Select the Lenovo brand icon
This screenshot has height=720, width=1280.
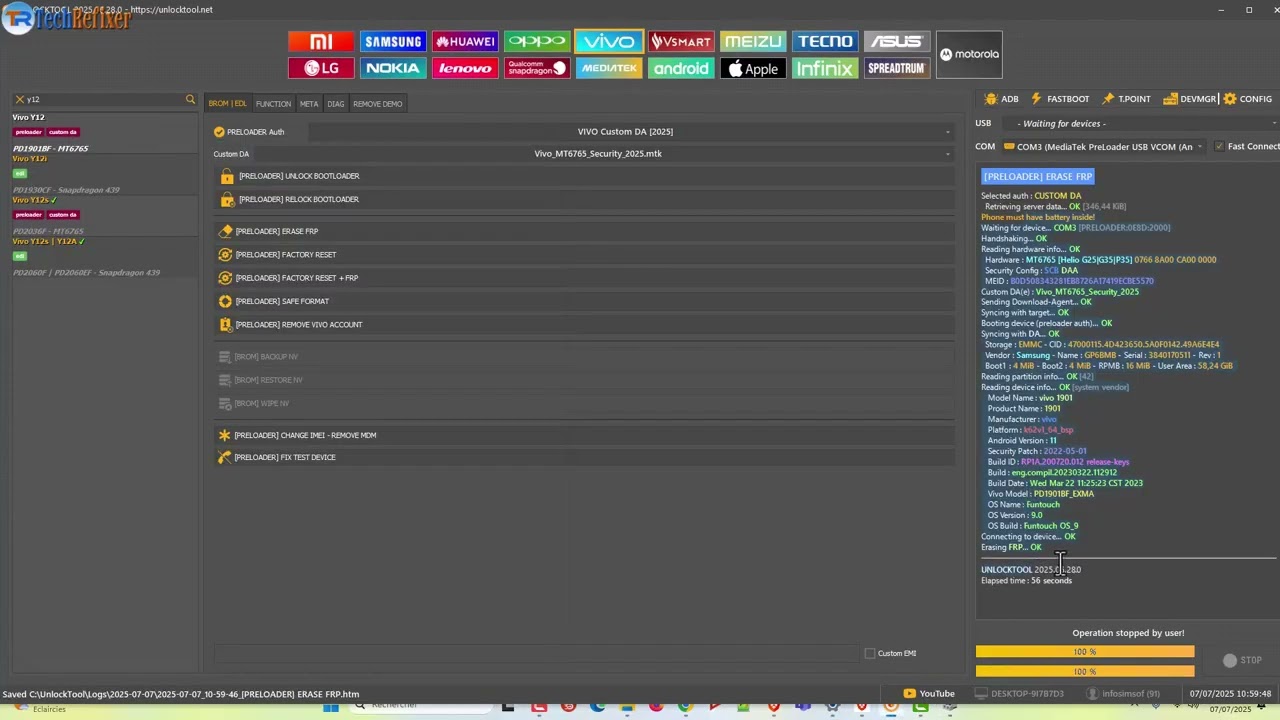[465, 68]
